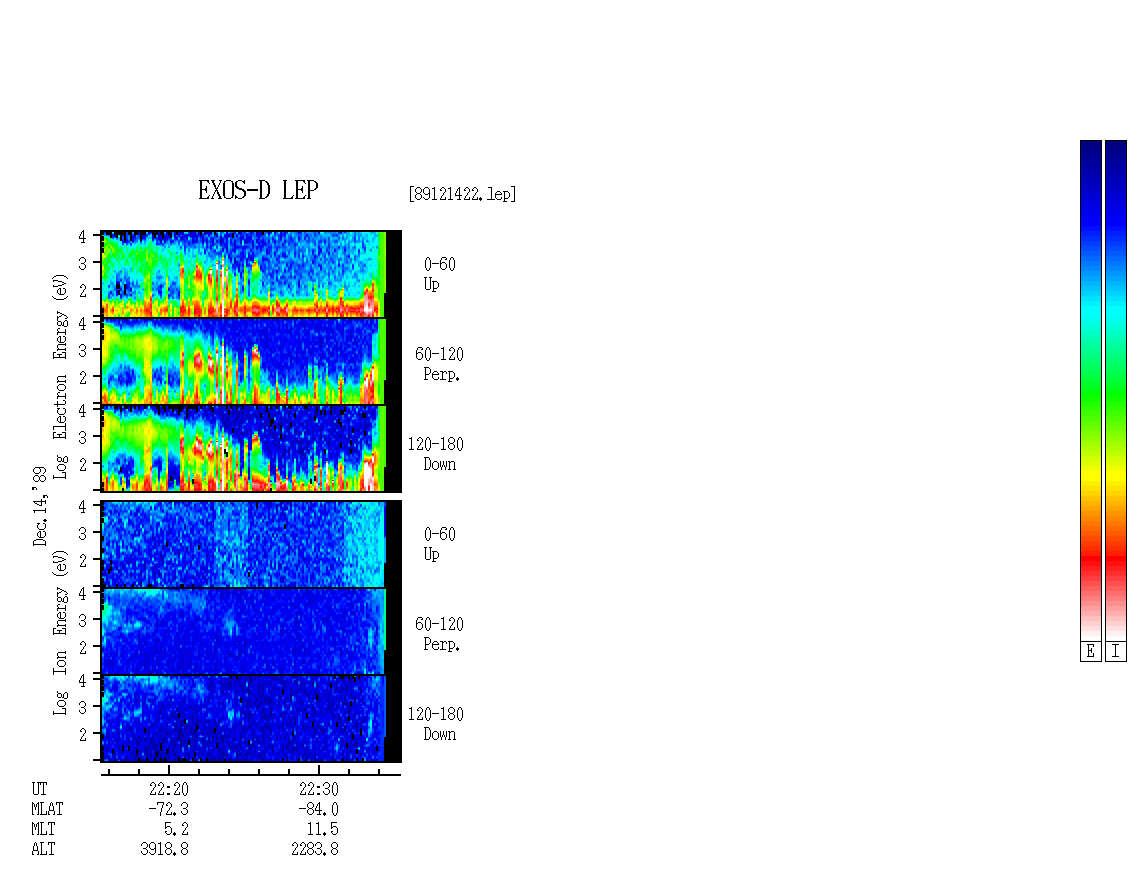Click the -84.0 MLAT value

319,809
